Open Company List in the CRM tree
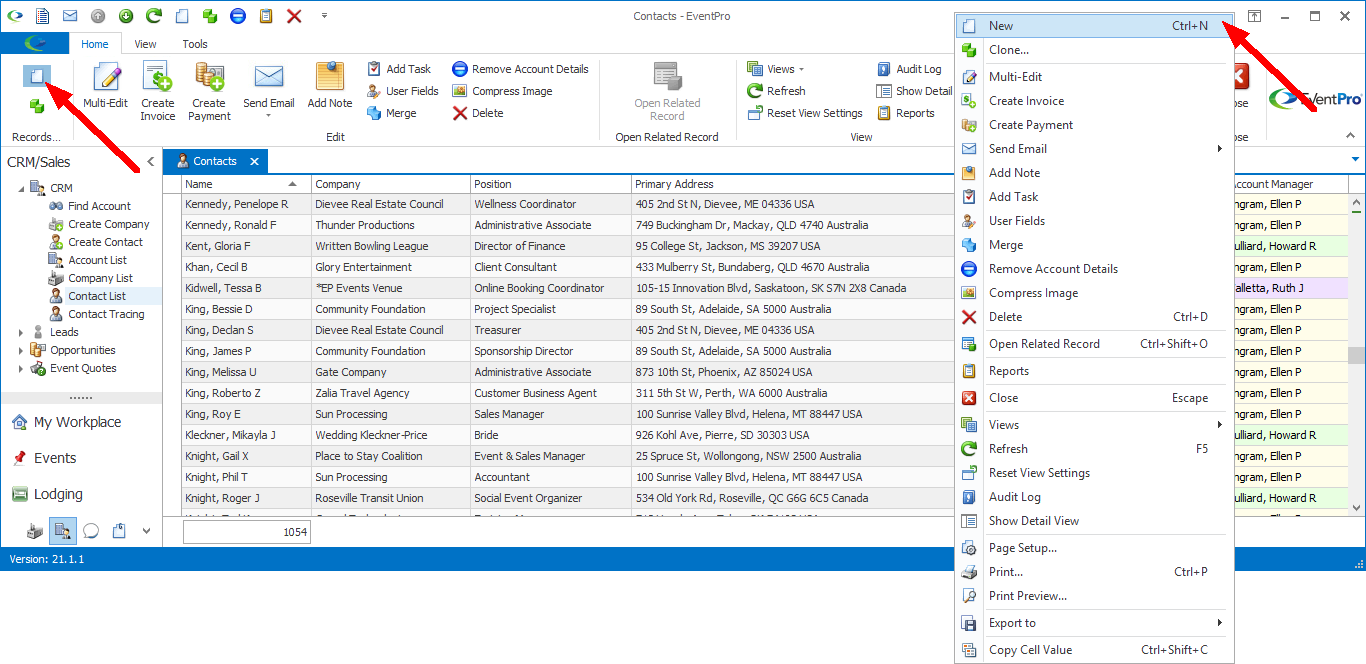Screen dimensions: 1366x664 pyautogui.click(x=100, y=278)
